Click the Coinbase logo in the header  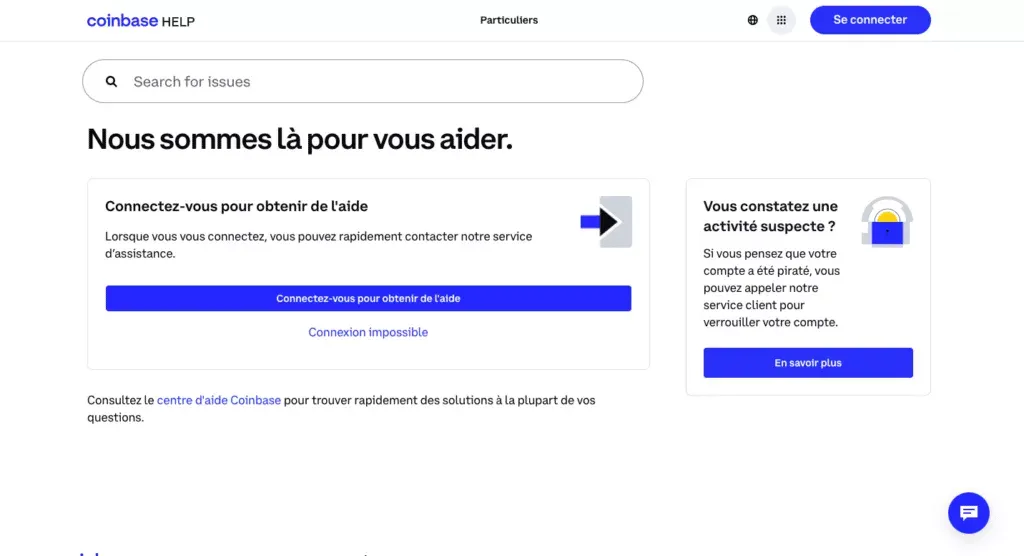coord(122,20)
